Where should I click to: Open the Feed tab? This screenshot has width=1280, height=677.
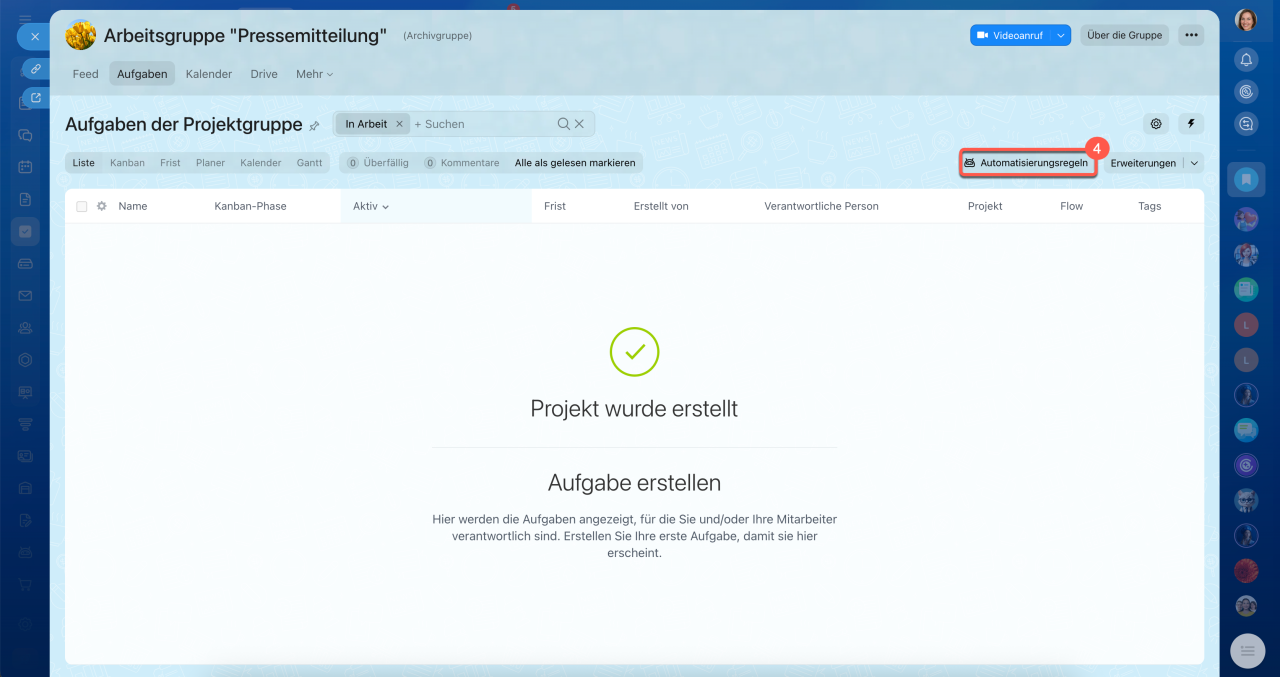point(86,74)
